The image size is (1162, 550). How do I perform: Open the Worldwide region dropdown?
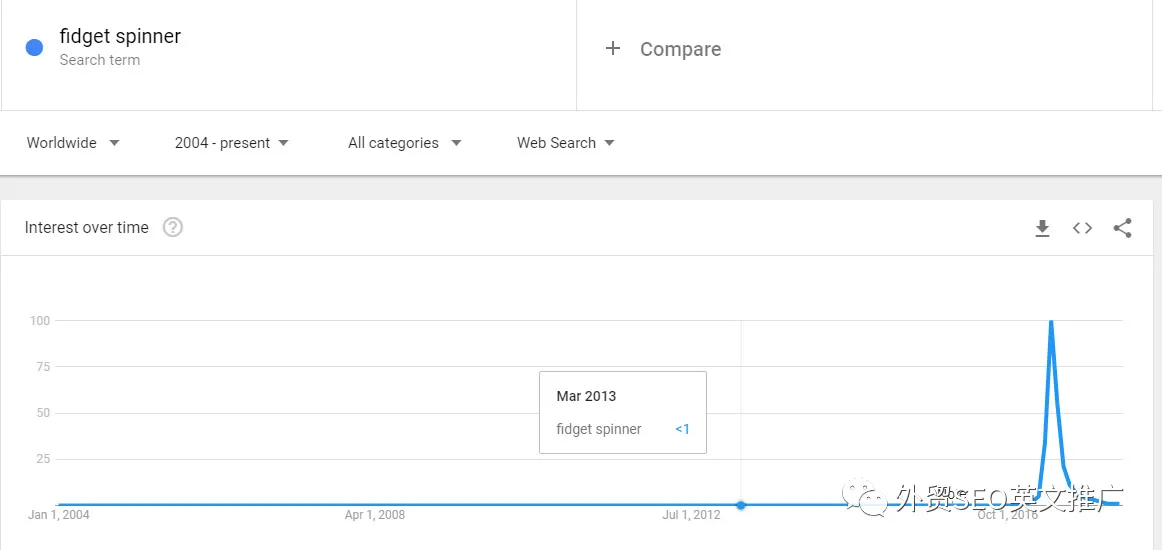click(73, 143)
